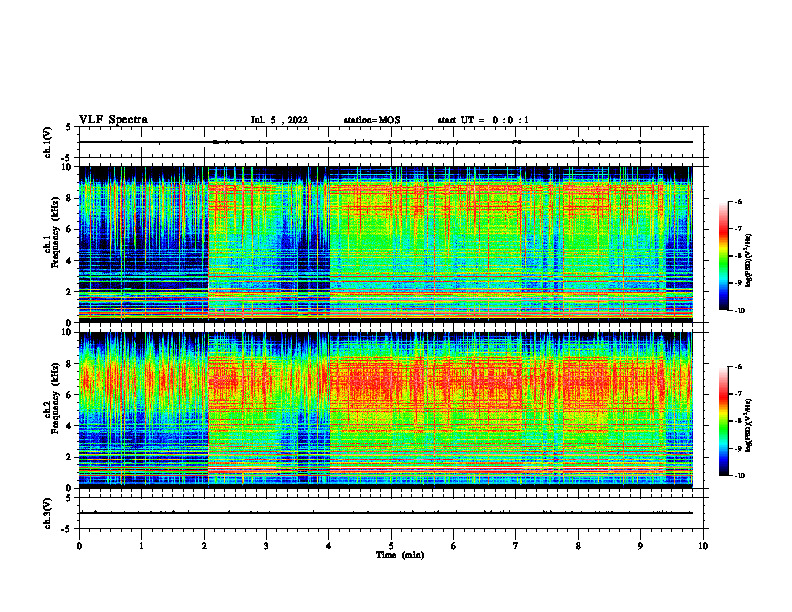792x612 pixels.
Task: Click the "5" tick on the ch.3(V) axis
Action: (70, 498)
